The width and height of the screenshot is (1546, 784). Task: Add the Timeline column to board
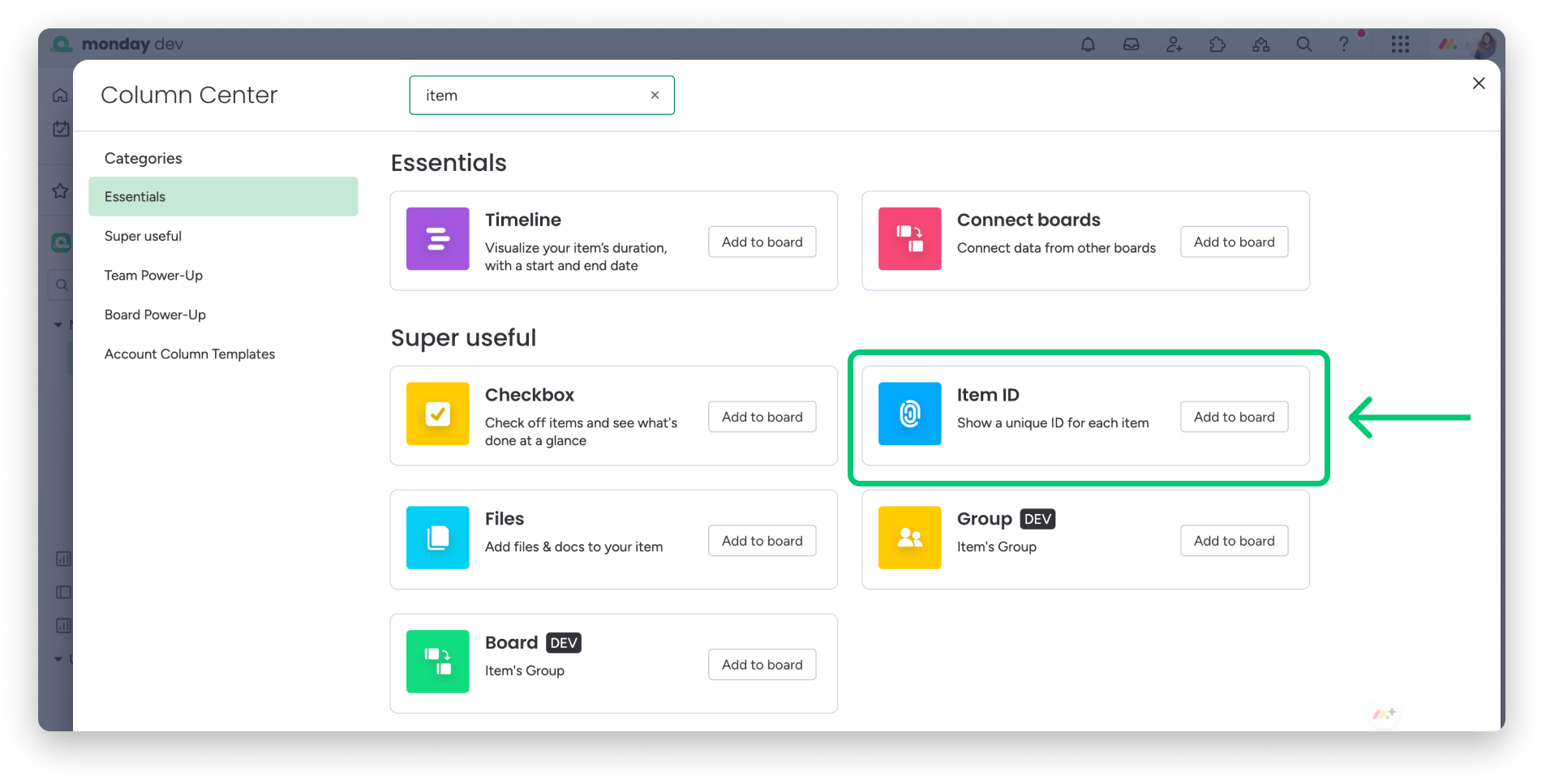click(761, 242)
